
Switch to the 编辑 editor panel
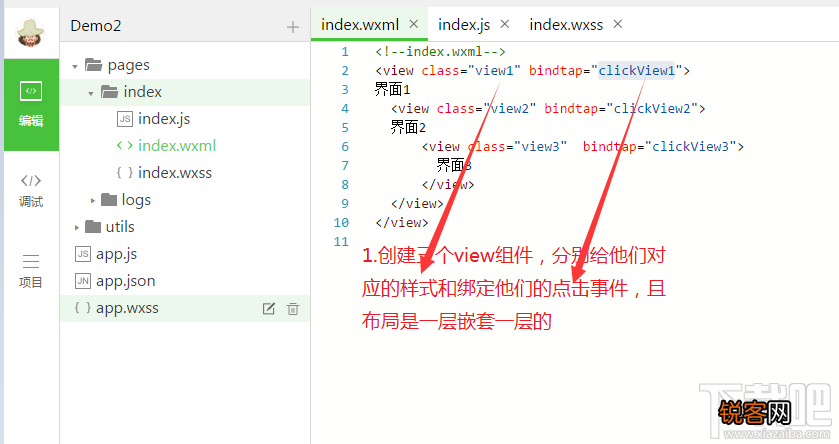pos(30,104)
